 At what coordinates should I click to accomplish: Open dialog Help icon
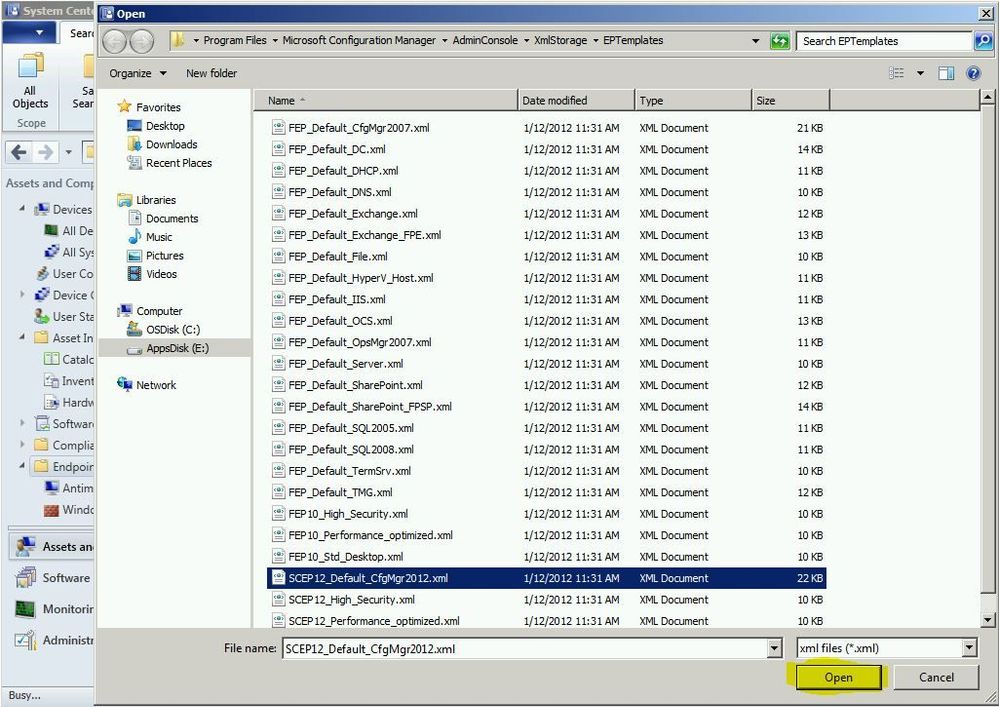(x=973, y=73)
